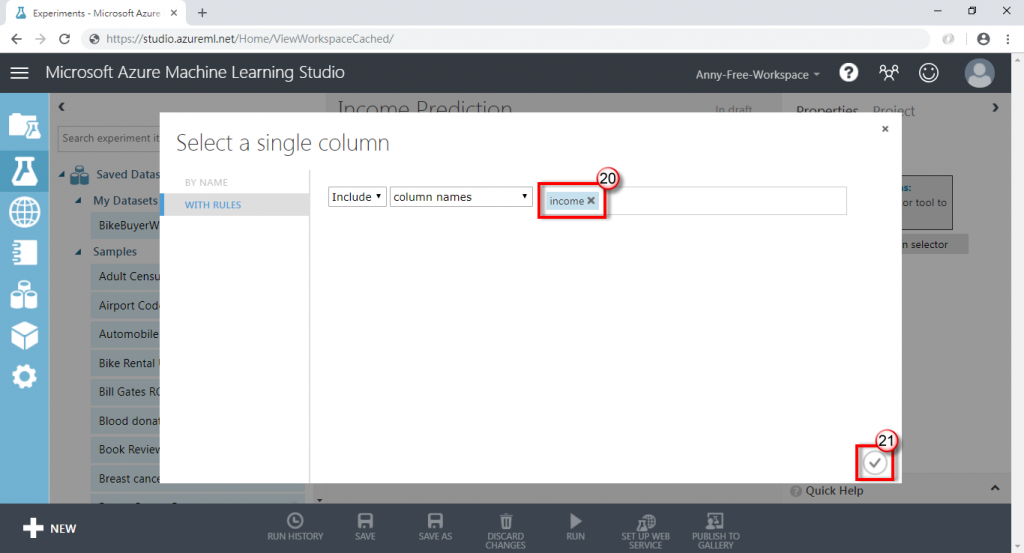Screen dimensions: 1024x553
Task: Click browser back arrow
Action: pyautogui.click(x=16, y=39)
